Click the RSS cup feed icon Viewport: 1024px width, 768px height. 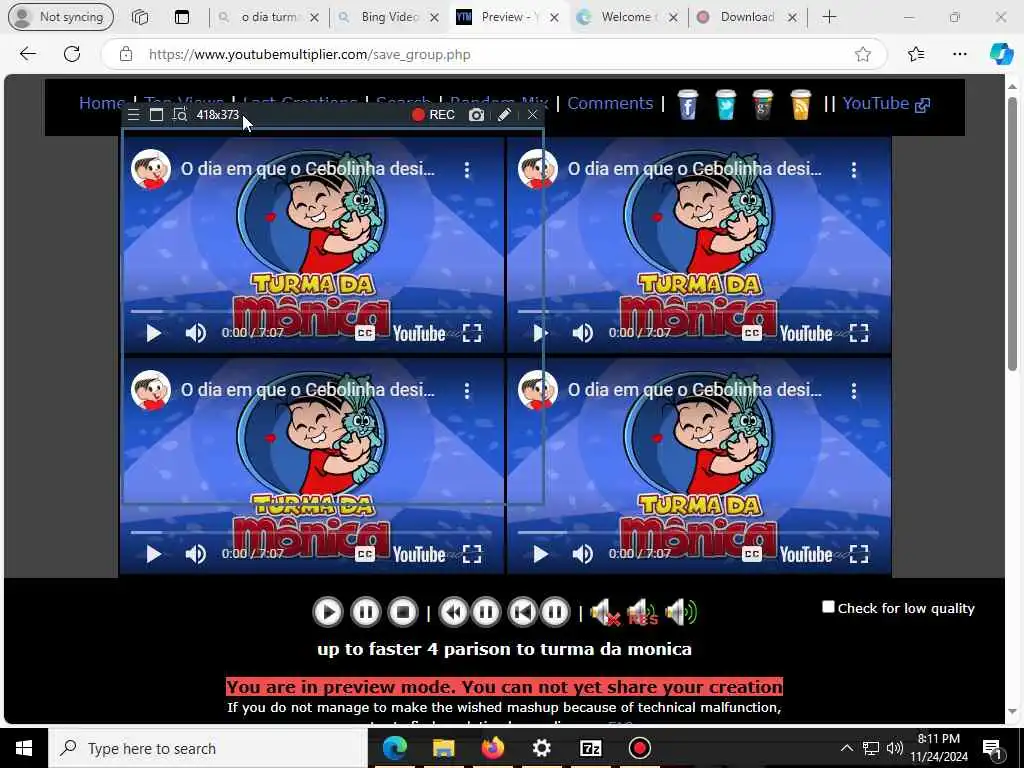click(x=800, y=104)
